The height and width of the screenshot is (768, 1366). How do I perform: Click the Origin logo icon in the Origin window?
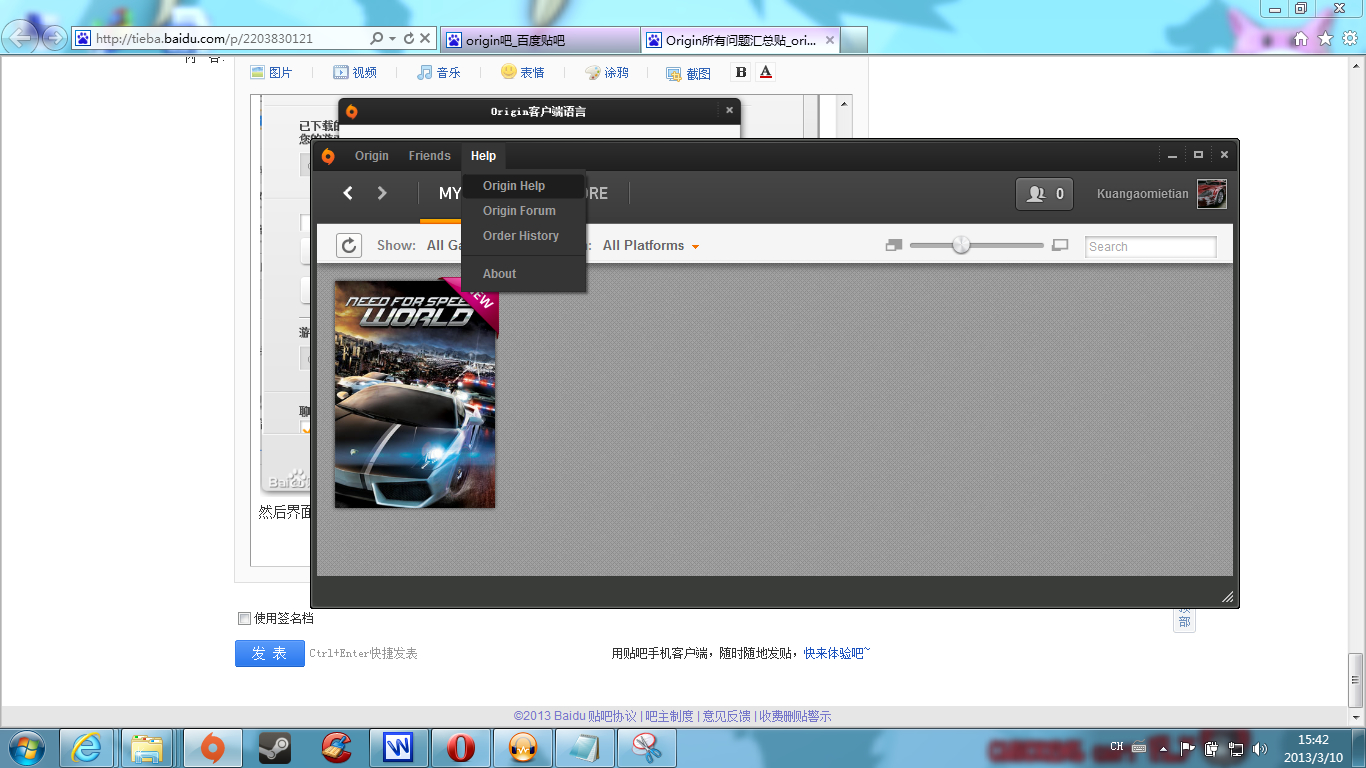(x=328, y=156)
